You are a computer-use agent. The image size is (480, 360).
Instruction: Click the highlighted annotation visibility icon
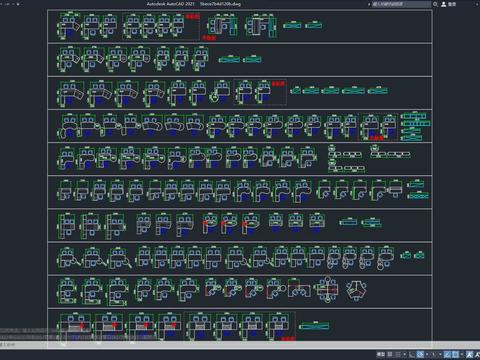470,354
